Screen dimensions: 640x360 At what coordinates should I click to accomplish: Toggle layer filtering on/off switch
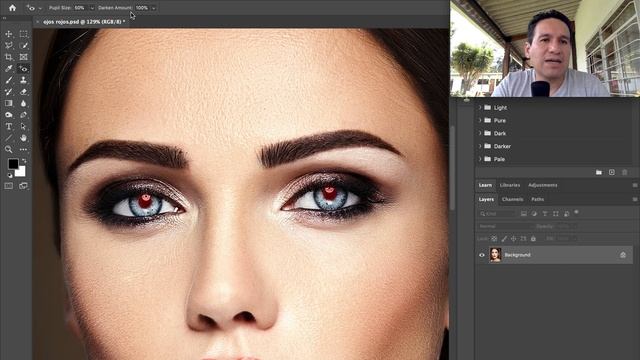coord(576,212)
